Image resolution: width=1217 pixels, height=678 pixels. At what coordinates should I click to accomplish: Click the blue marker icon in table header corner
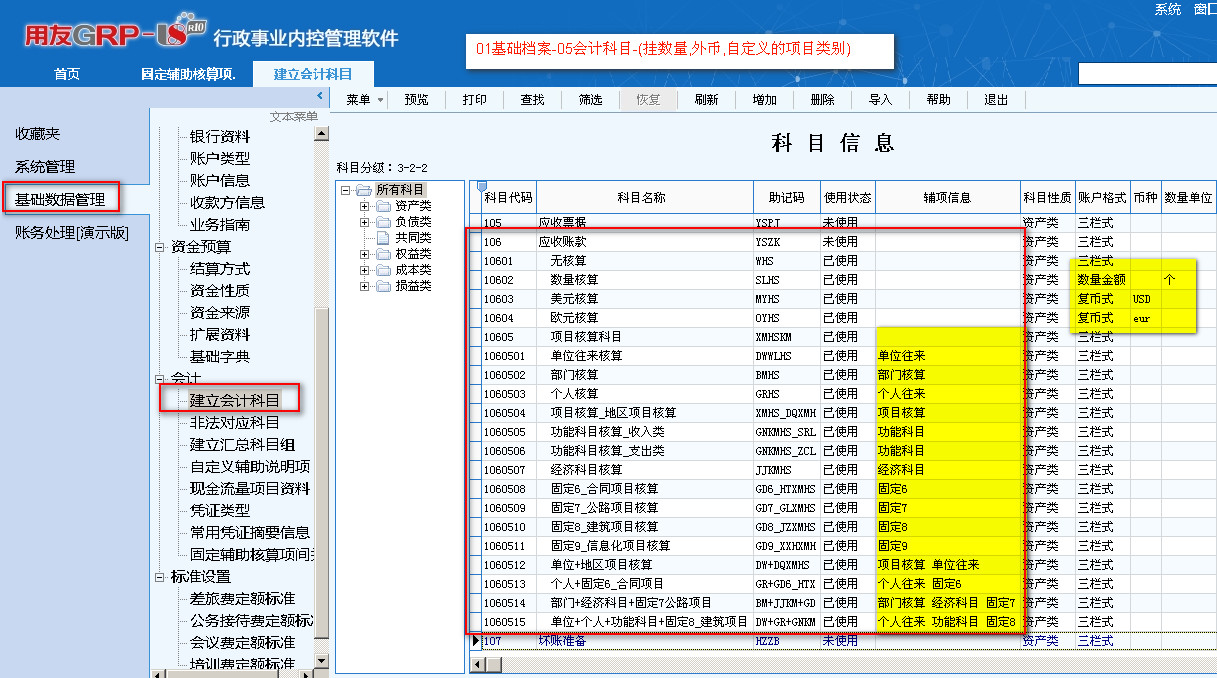click(482, 186)
